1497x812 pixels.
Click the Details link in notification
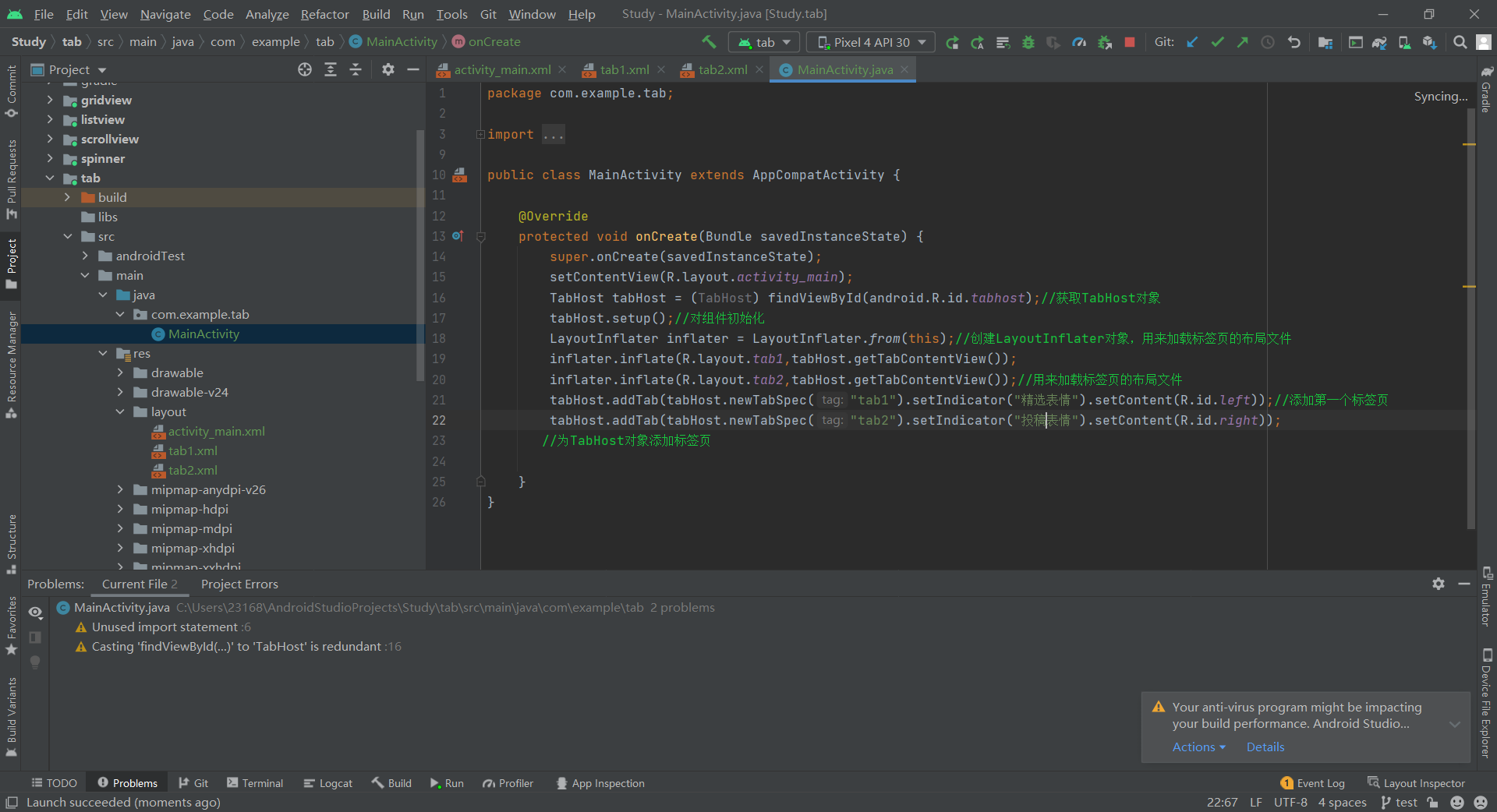coord(1265,747)
